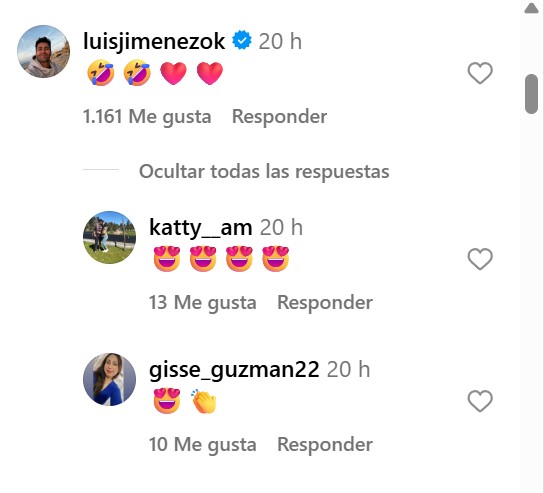Open the gisse_guzman22 username link
544x493 pixels.
(234, 369)
